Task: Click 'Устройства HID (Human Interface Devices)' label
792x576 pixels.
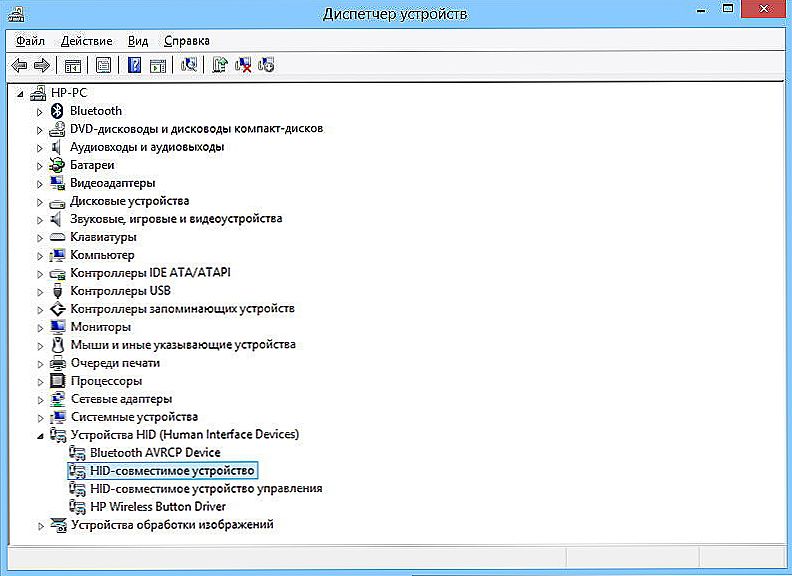Action: click(x=185, y=435)
